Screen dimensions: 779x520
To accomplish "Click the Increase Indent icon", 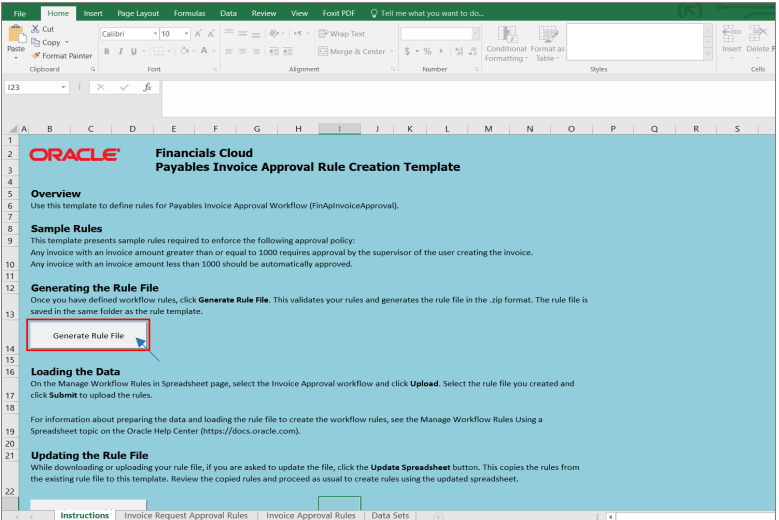I will (287, 51).
